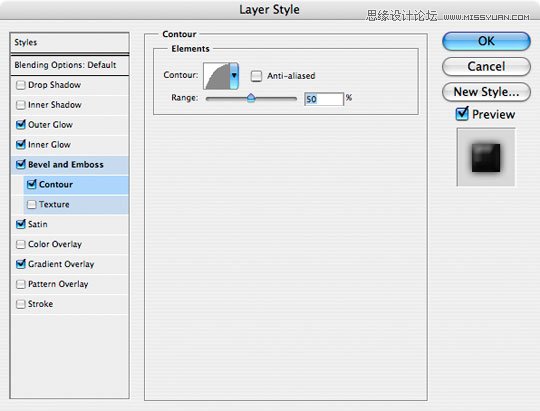Screen dimensions: 540x411
Task: Click the Range slider handle
Action: coord(251,98)
